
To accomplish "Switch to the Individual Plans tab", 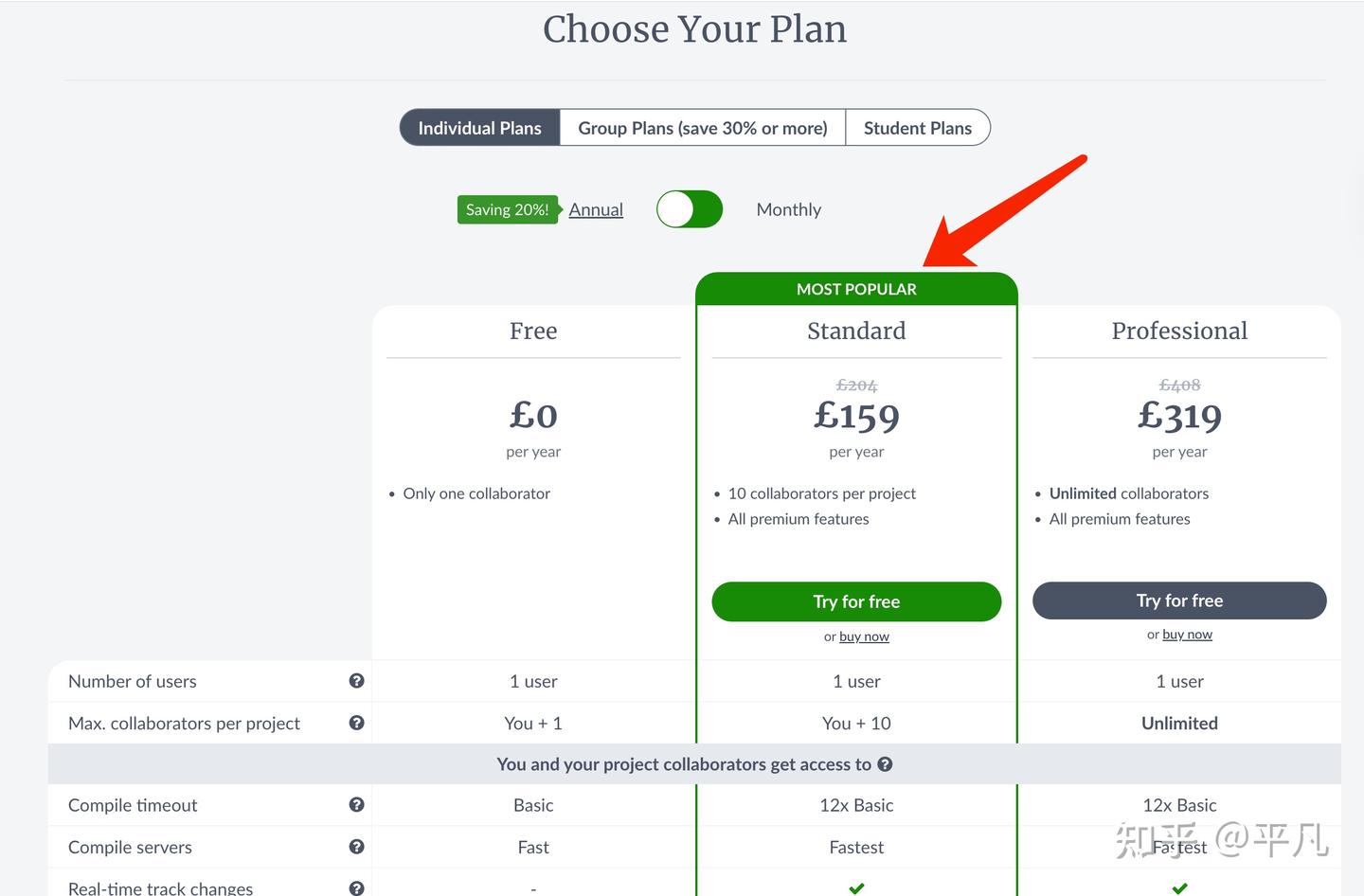I will coord(480,128).
